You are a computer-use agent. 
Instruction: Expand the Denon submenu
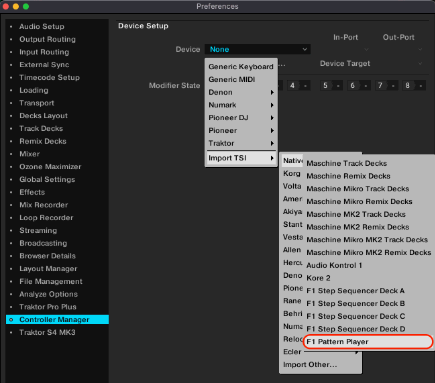point(241,92)
